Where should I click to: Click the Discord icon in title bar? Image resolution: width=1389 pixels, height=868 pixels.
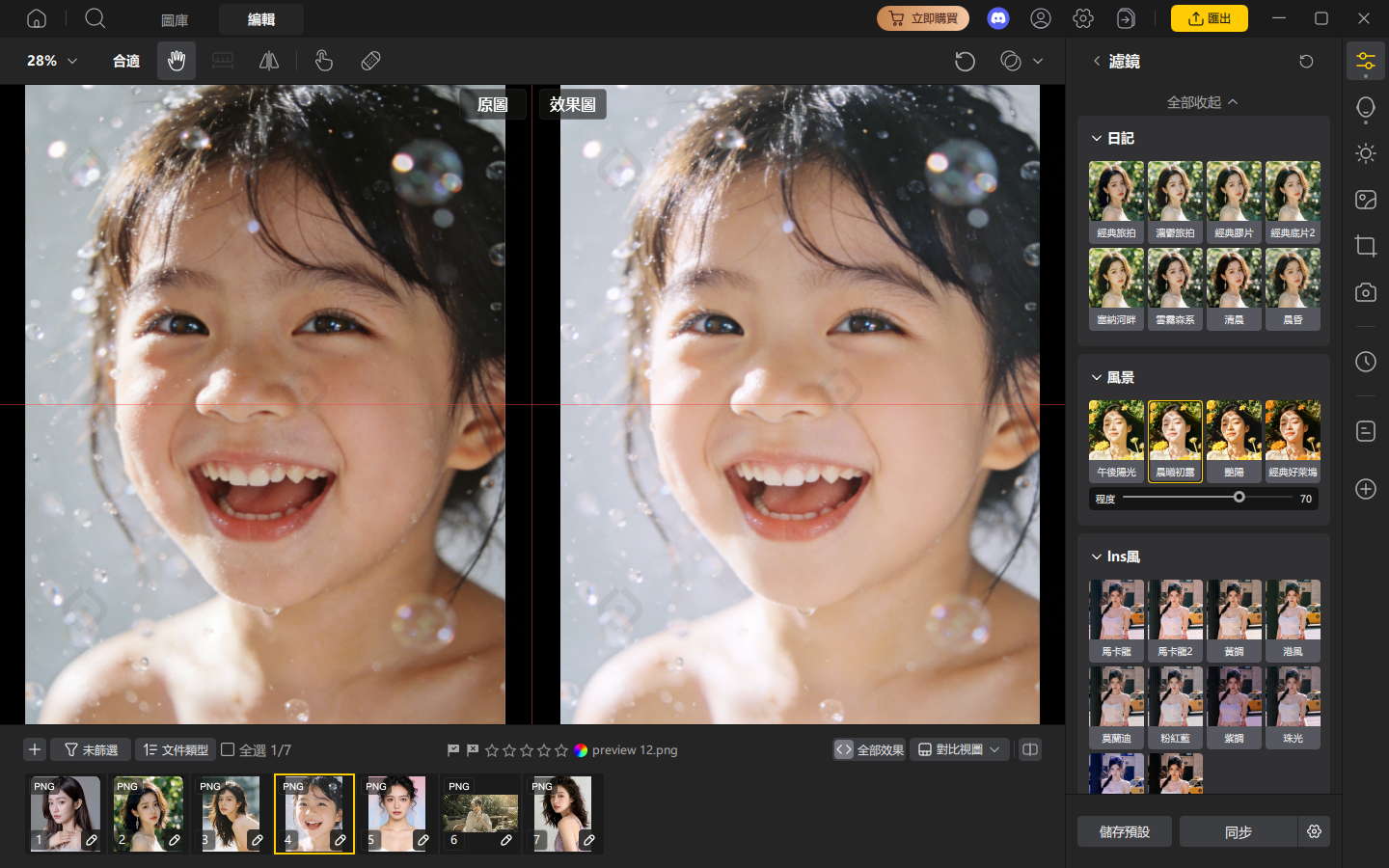pyautogui.click(x=998, y=18)
